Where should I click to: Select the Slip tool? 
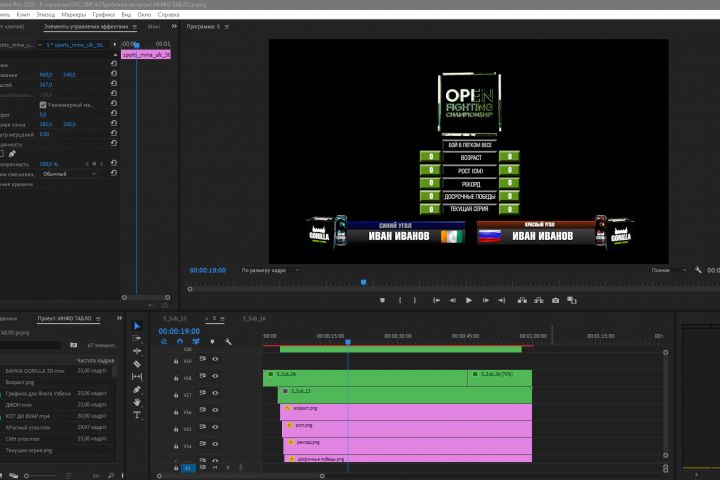pos(137,377)
